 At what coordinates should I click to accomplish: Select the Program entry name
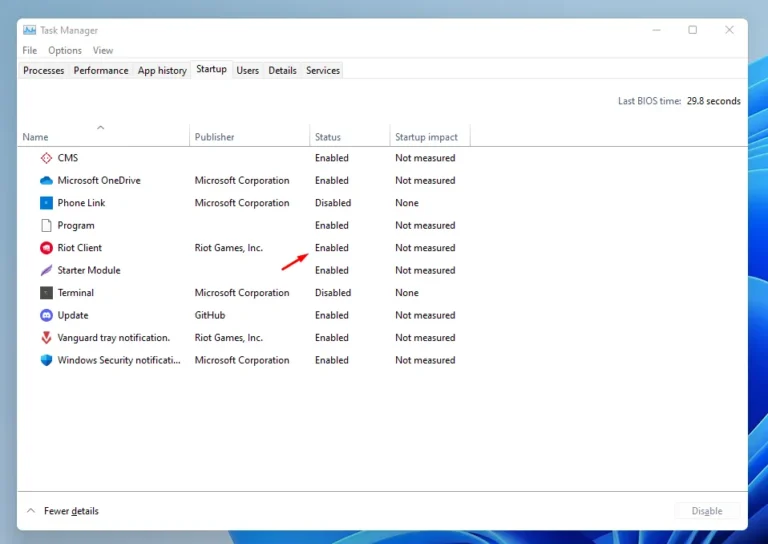(76, 225)
